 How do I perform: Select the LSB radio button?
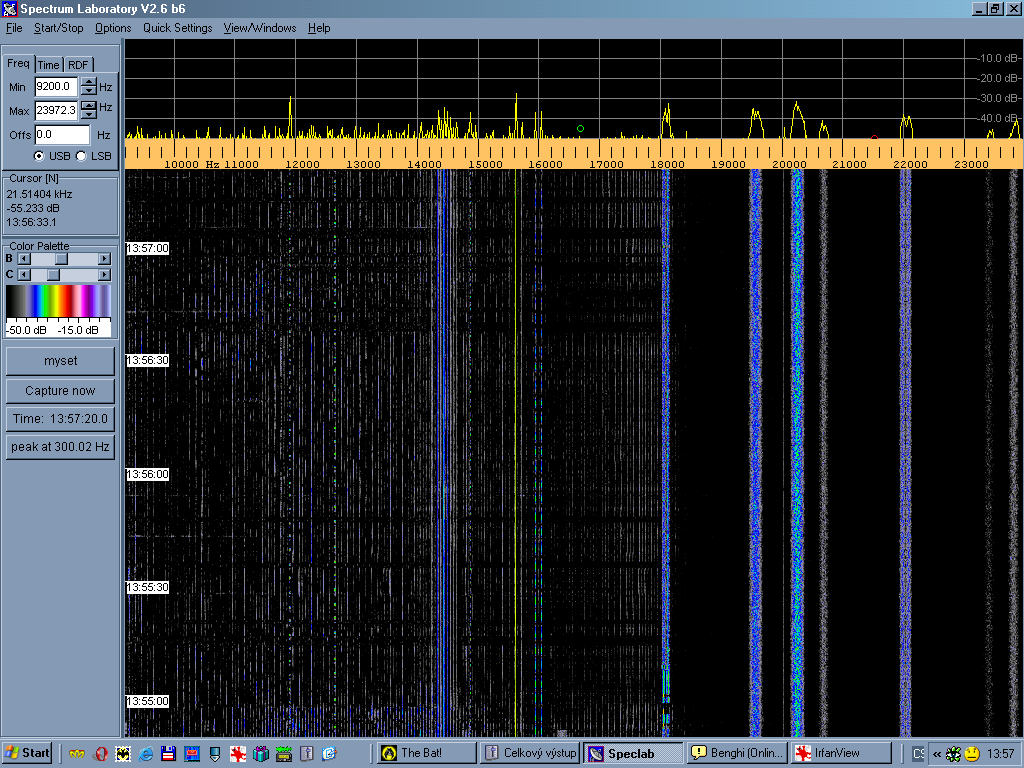(x=81, y=156)
